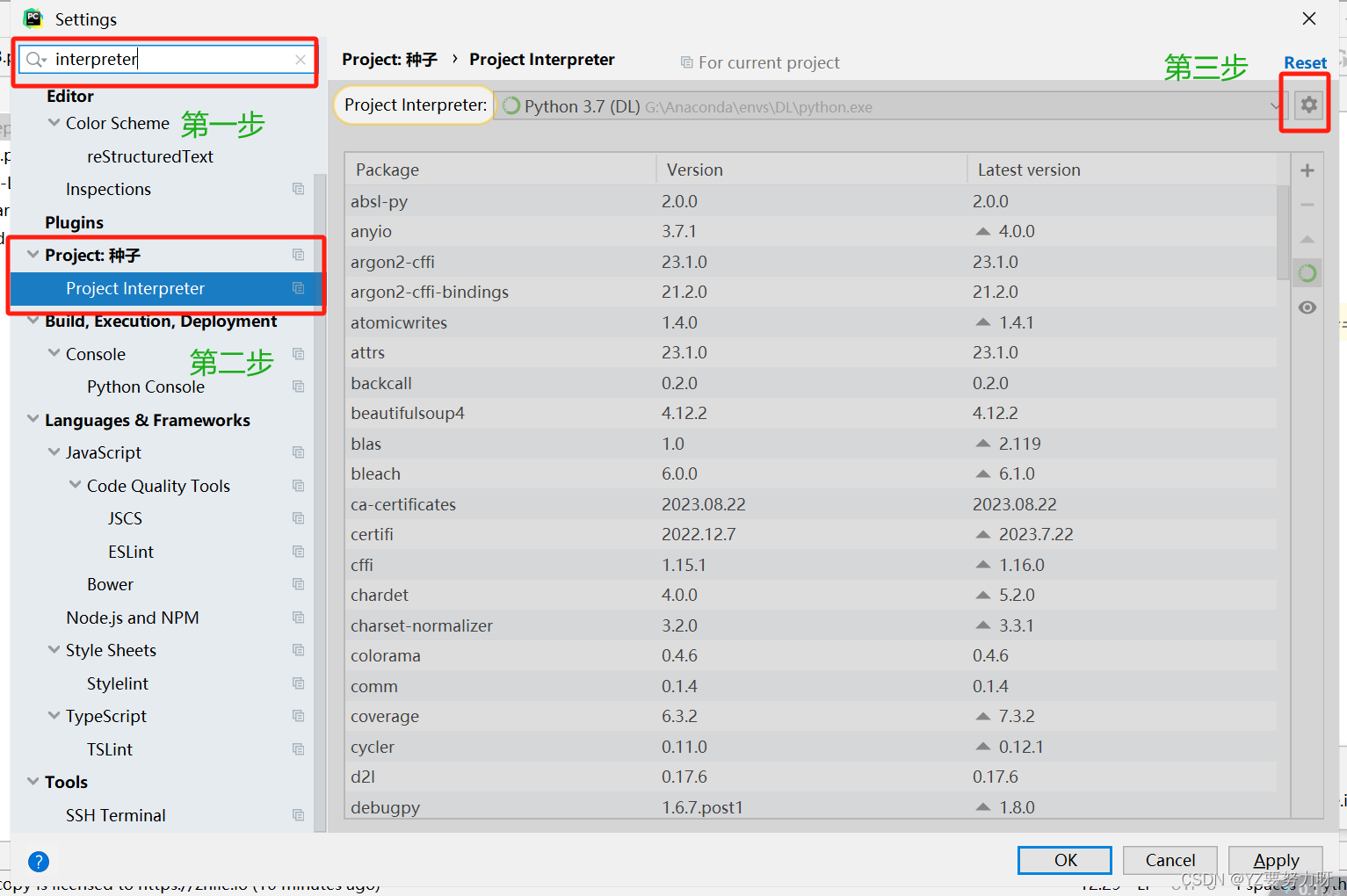Select the Inspections settings item

point(108,189)
